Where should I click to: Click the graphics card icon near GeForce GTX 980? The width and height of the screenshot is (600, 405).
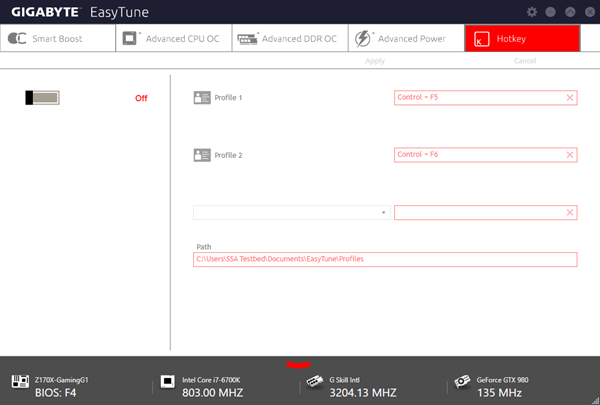[462, 381]
